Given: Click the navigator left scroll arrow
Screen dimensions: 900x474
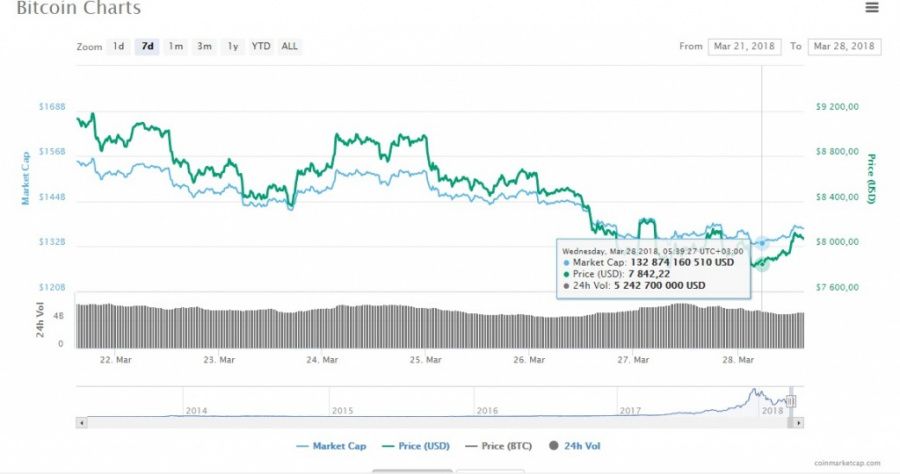Looking at the screenshot, I should click(x=82, y=423).
